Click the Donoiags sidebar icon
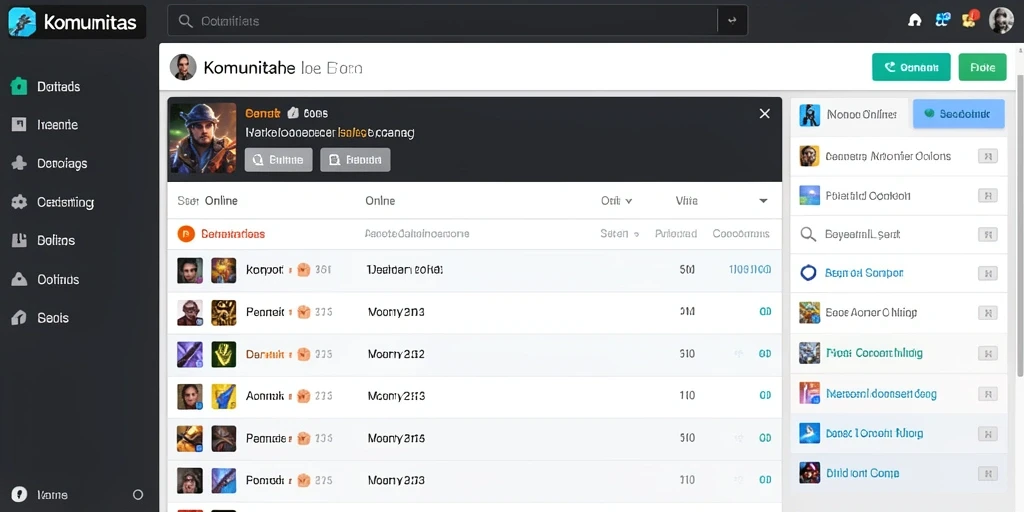Image resolution: width=1024 pixels, height=512 pixels. coord(19,163)
